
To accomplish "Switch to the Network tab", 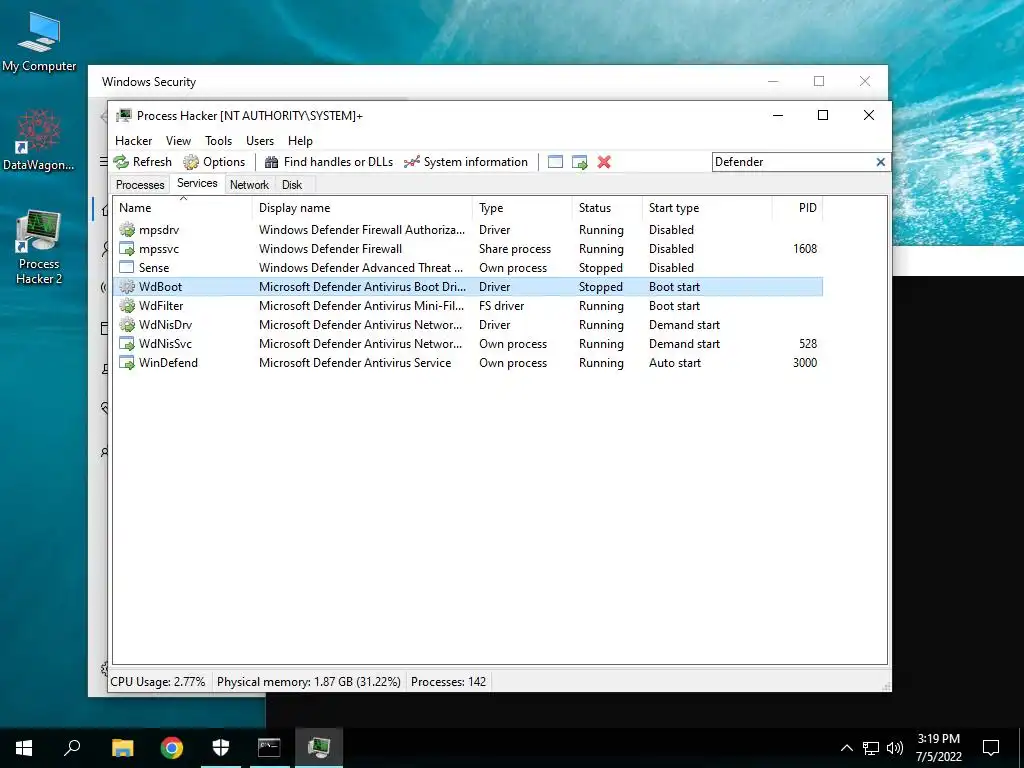I will tap(249, 185).
